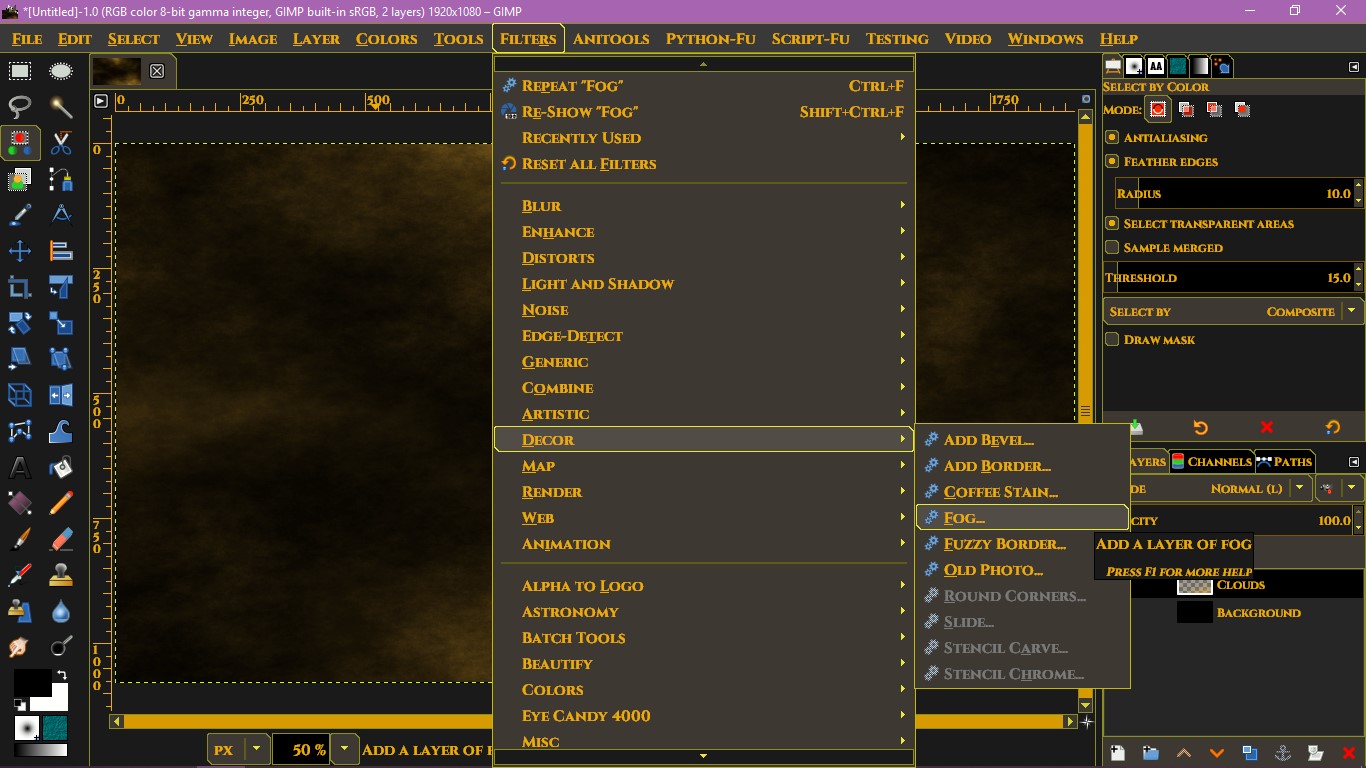Select the Warp Transform wave tool
Screen dimensions: 1366x768
pos(61,431)
